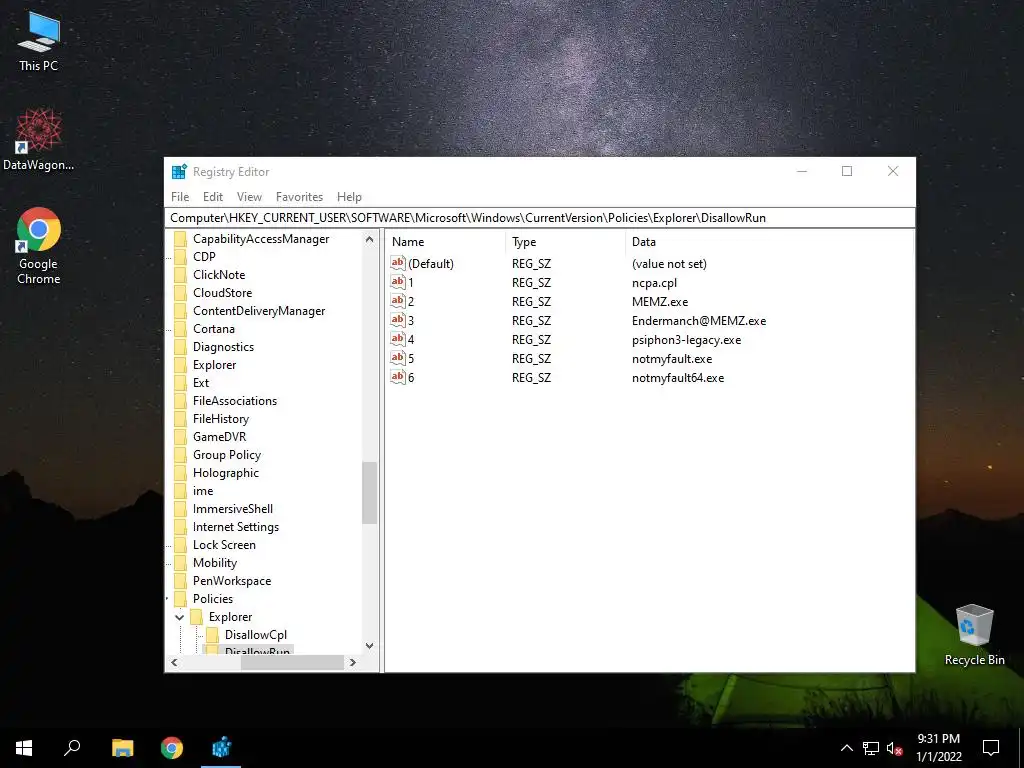Select the Diagnostics key

[x=223, y=347]
